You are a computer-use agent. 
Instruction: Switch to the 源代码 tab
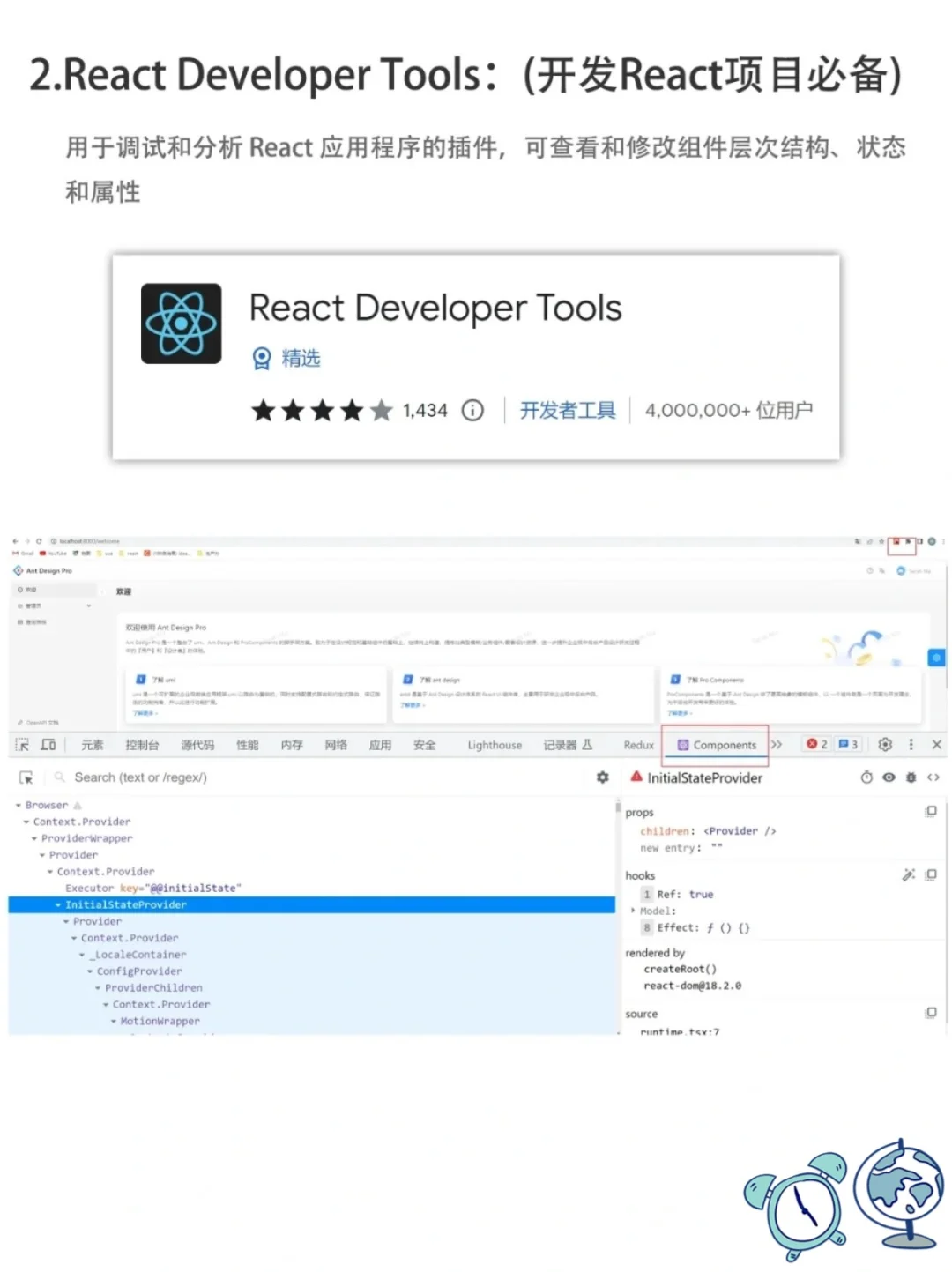coord(197,745)
